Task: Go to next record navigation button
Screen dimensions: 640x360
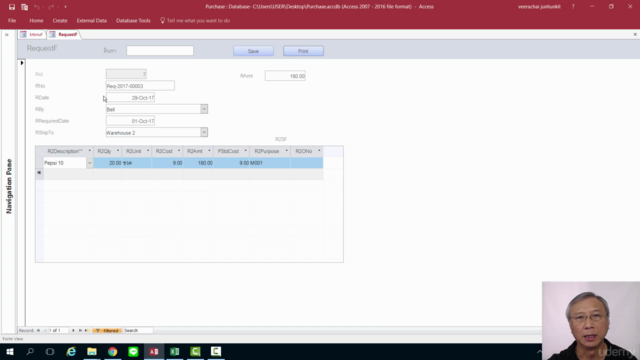Action: [73, 331]
